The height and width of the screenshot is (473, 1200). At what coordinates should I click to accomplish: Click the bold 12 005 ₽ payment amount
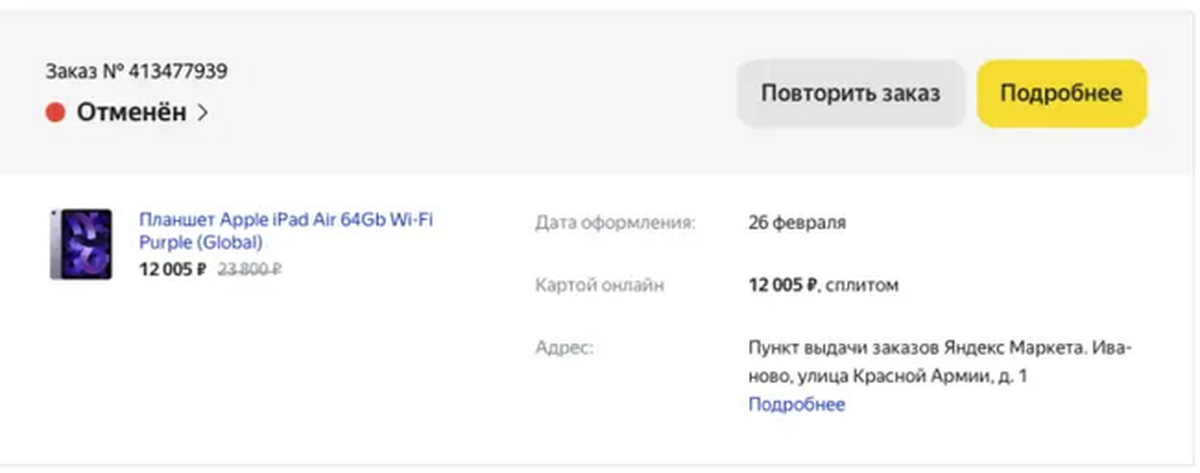(783, 286)
